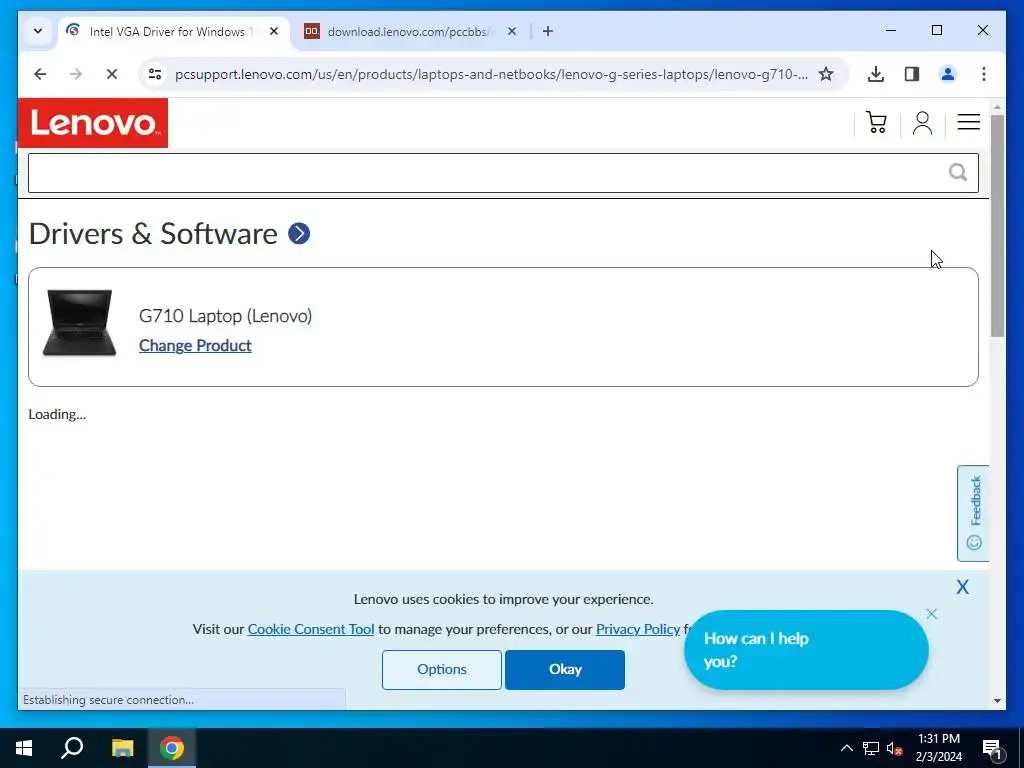Open the tab search dropdown arrow

click(x=38, y=31)
